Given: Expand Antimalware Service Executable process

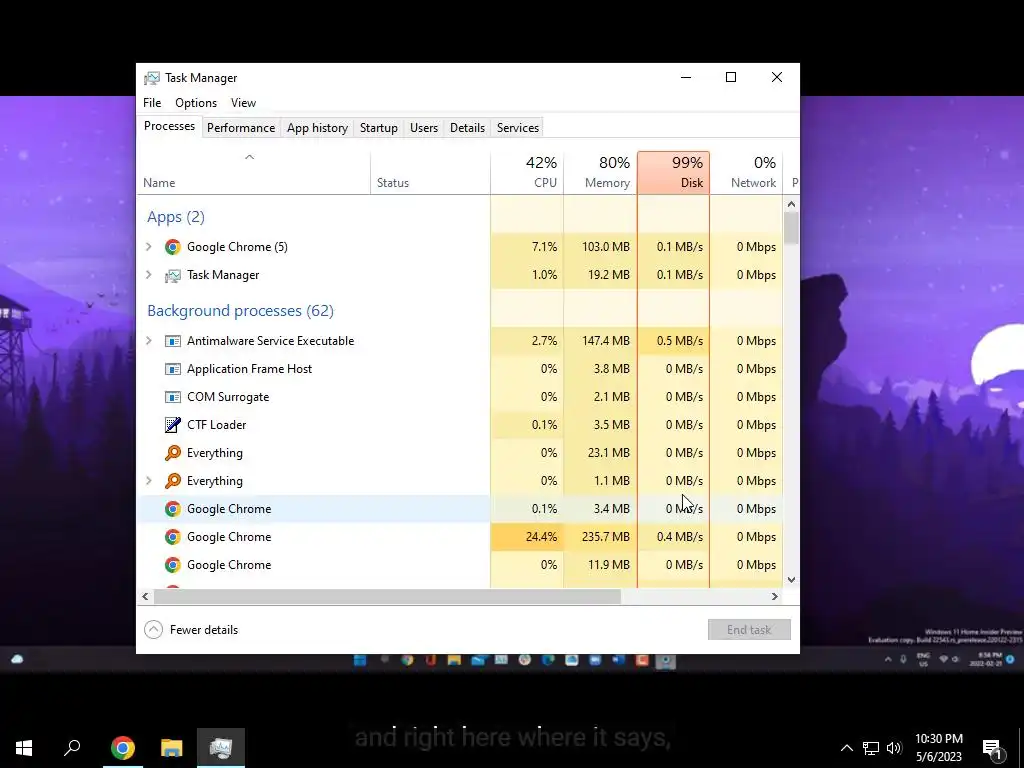Looking at the screenshot, I should click(x=149, y=341).
